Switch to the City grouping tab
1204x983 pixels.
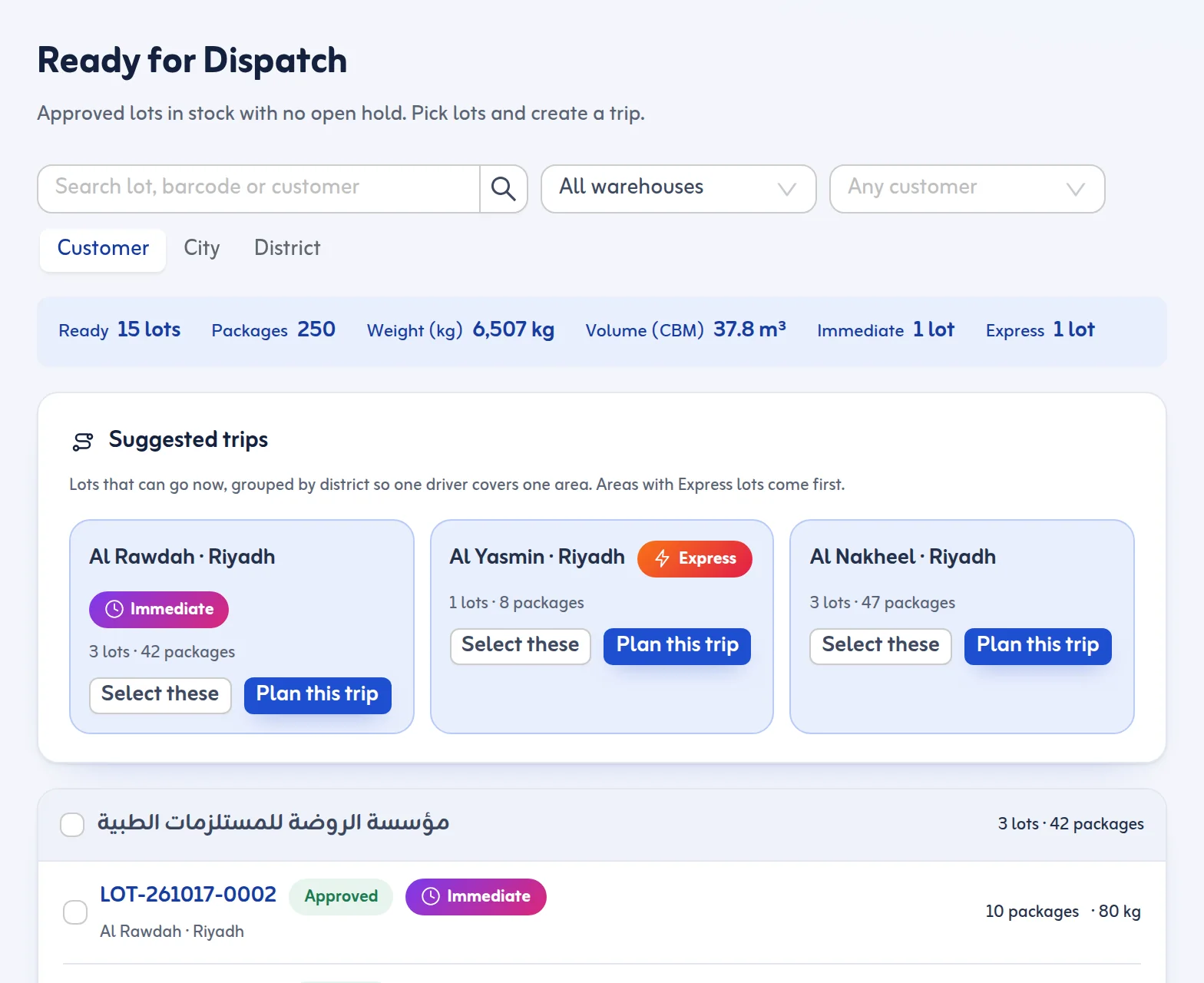tap(202, 249)
